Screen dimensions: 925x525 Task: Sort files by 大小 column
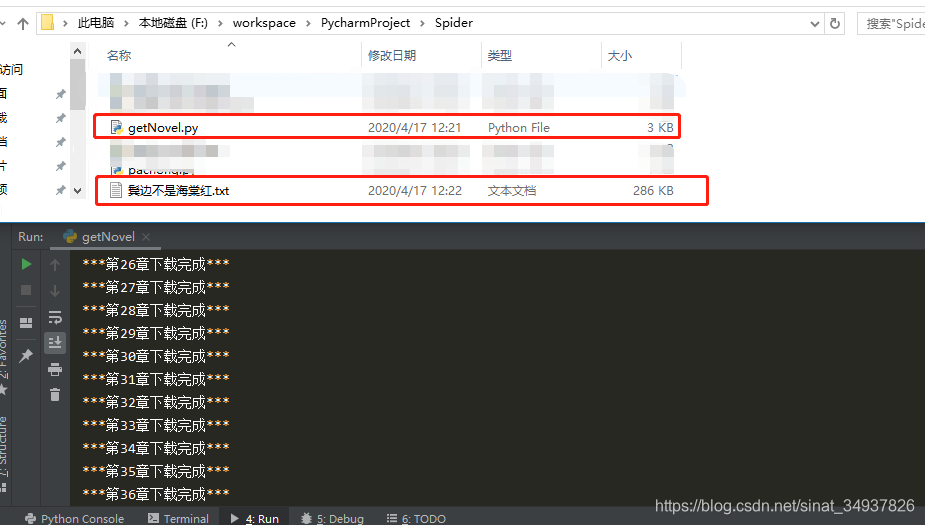619,55
